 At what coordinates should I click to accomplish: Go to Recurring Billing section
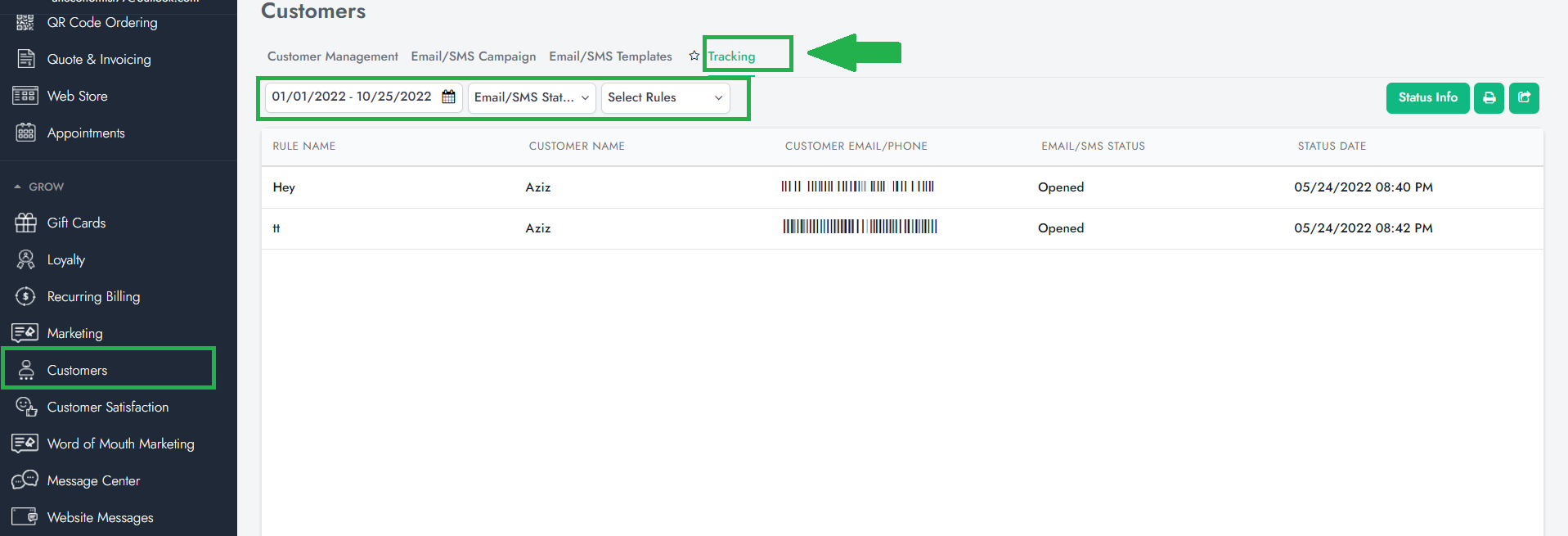click(93, 296)
